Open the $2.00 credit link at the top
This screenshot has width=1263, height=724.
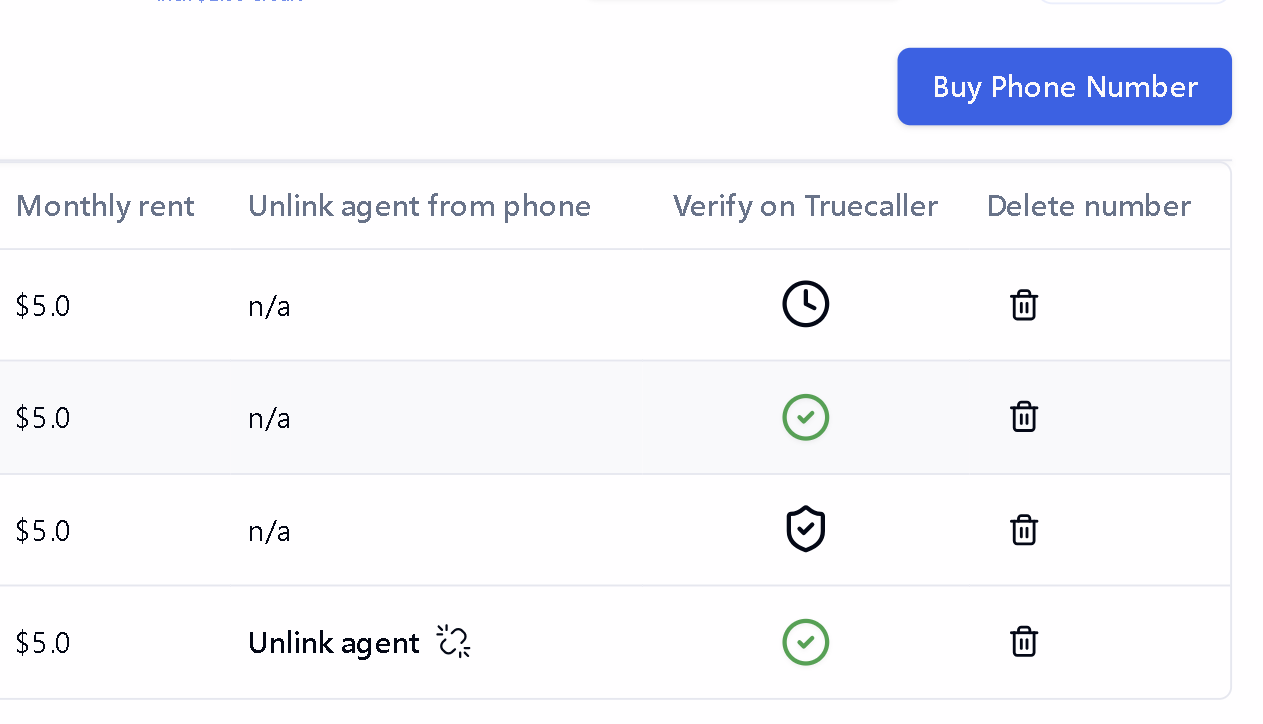tap(228, 3)
